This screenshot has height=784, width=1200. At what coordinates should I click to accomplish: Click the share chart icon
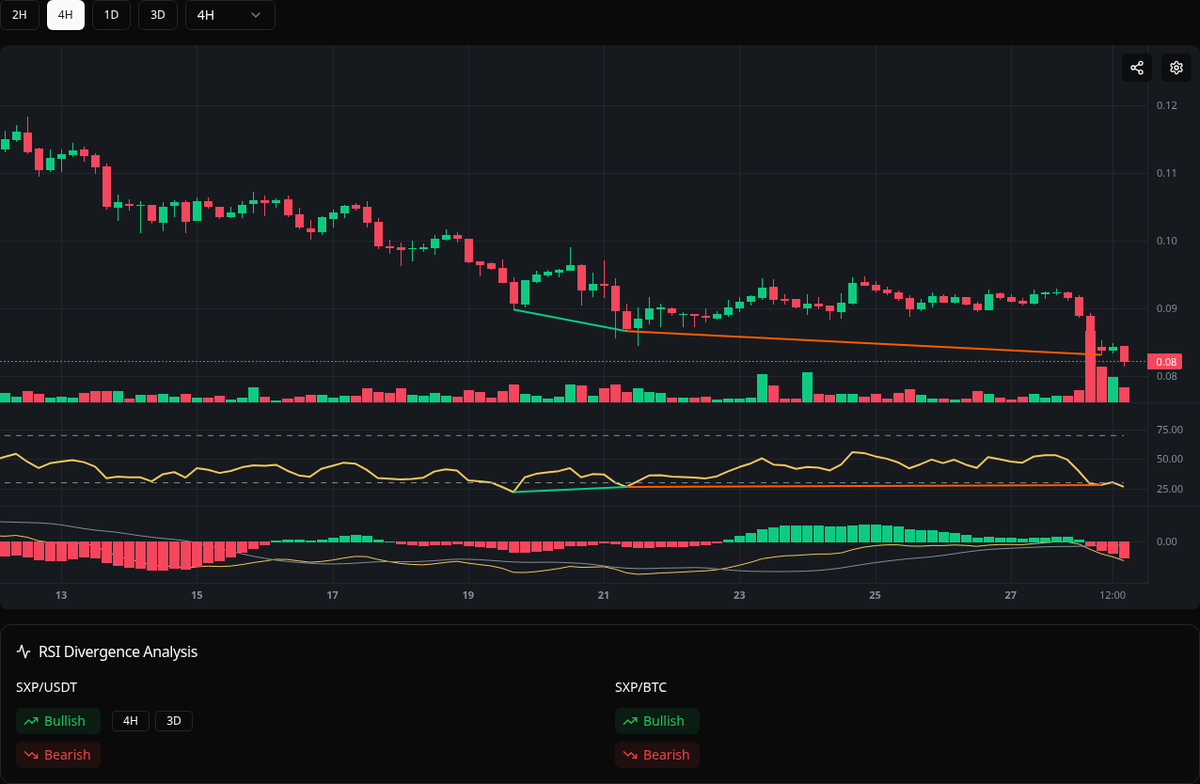coord(1136,67)
